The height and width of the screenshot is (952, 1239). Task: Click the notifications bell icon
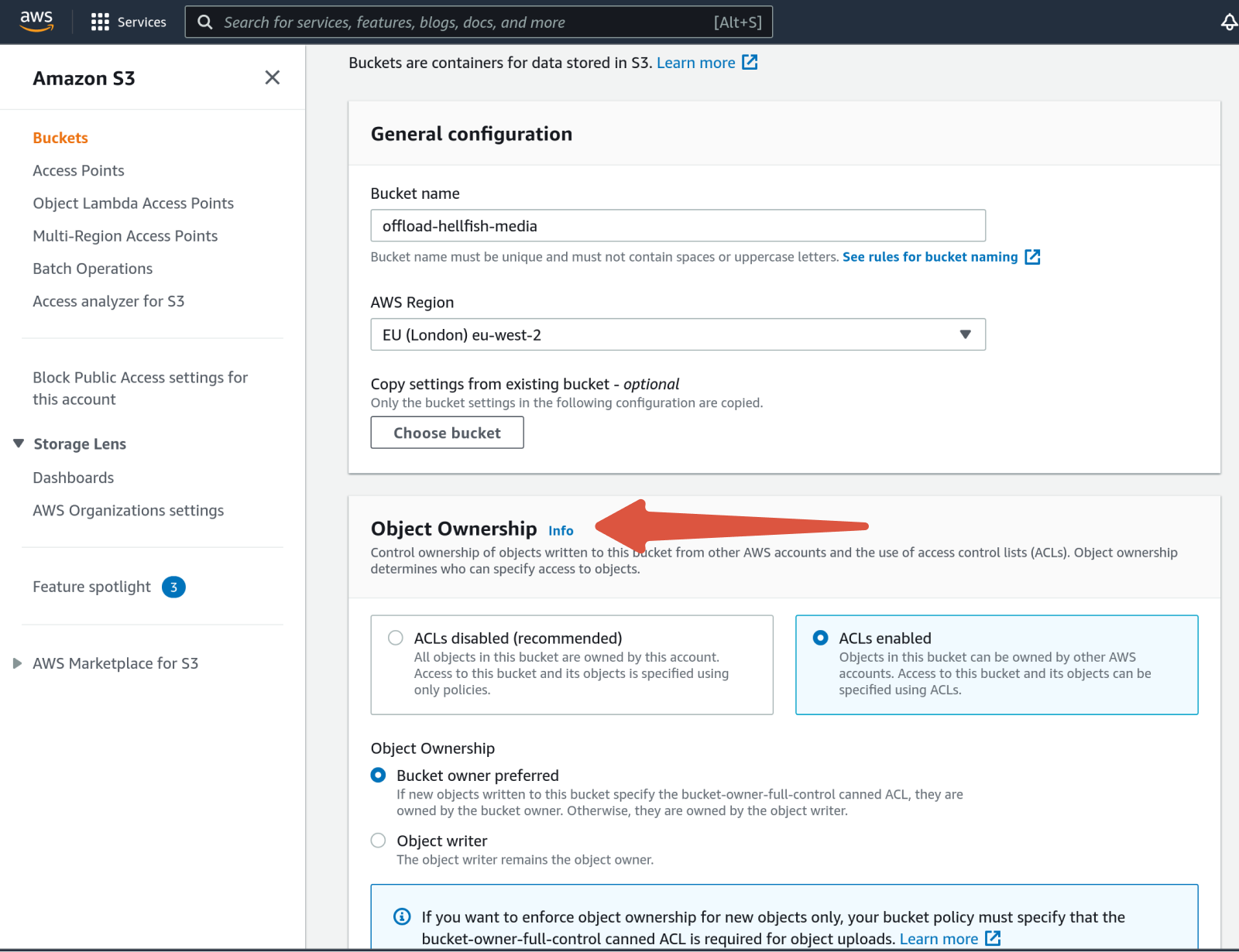click(1229, 22)
